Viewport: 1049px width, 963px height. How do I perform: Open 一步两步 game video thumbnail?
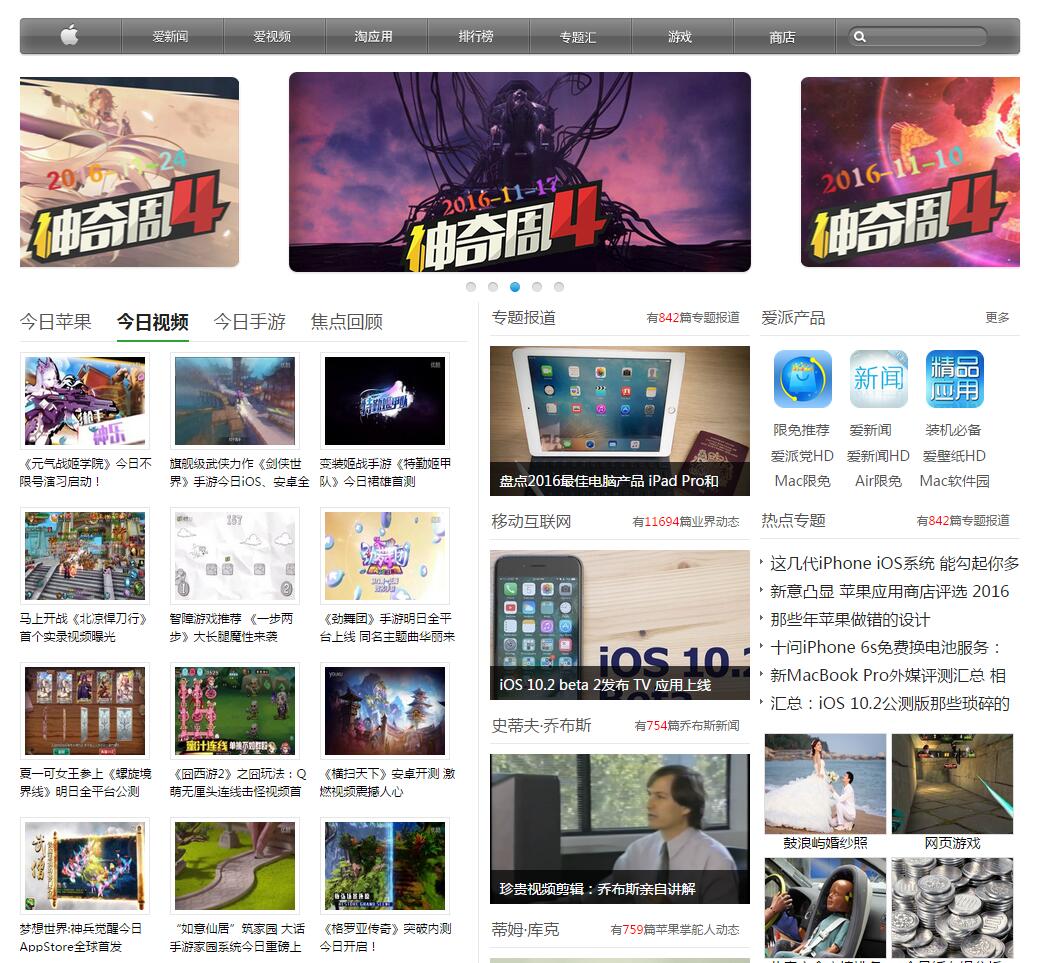coord(235,556)
